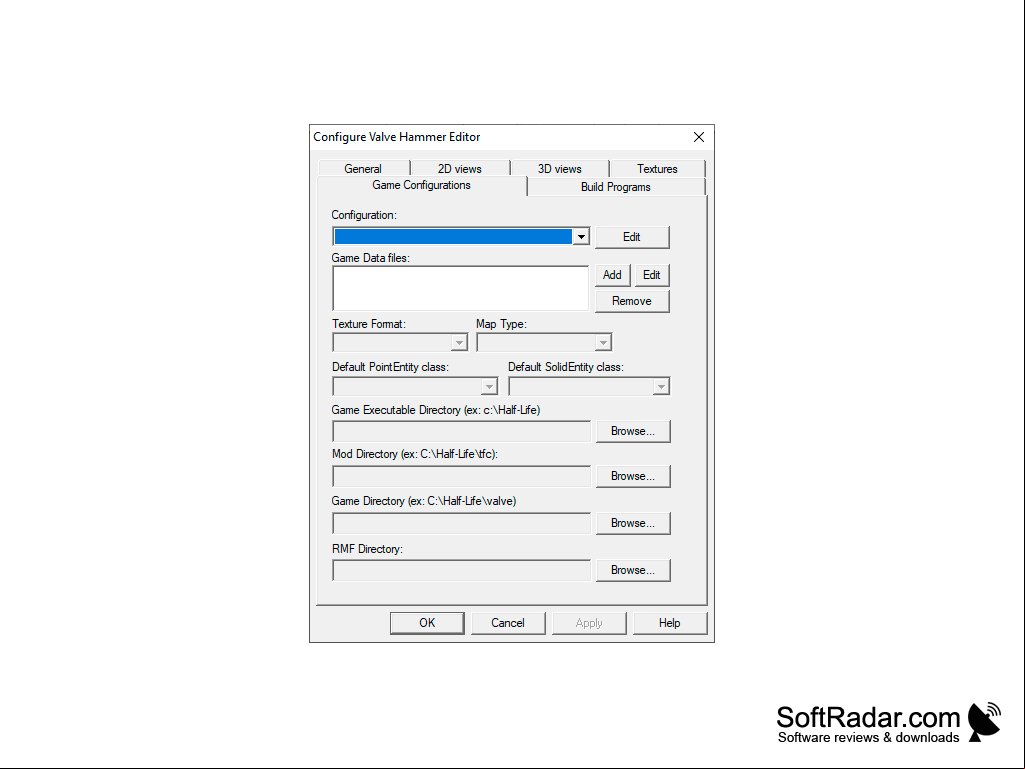Click Edit beside the Add button
Screen dimensions: 1025x769
652,275
